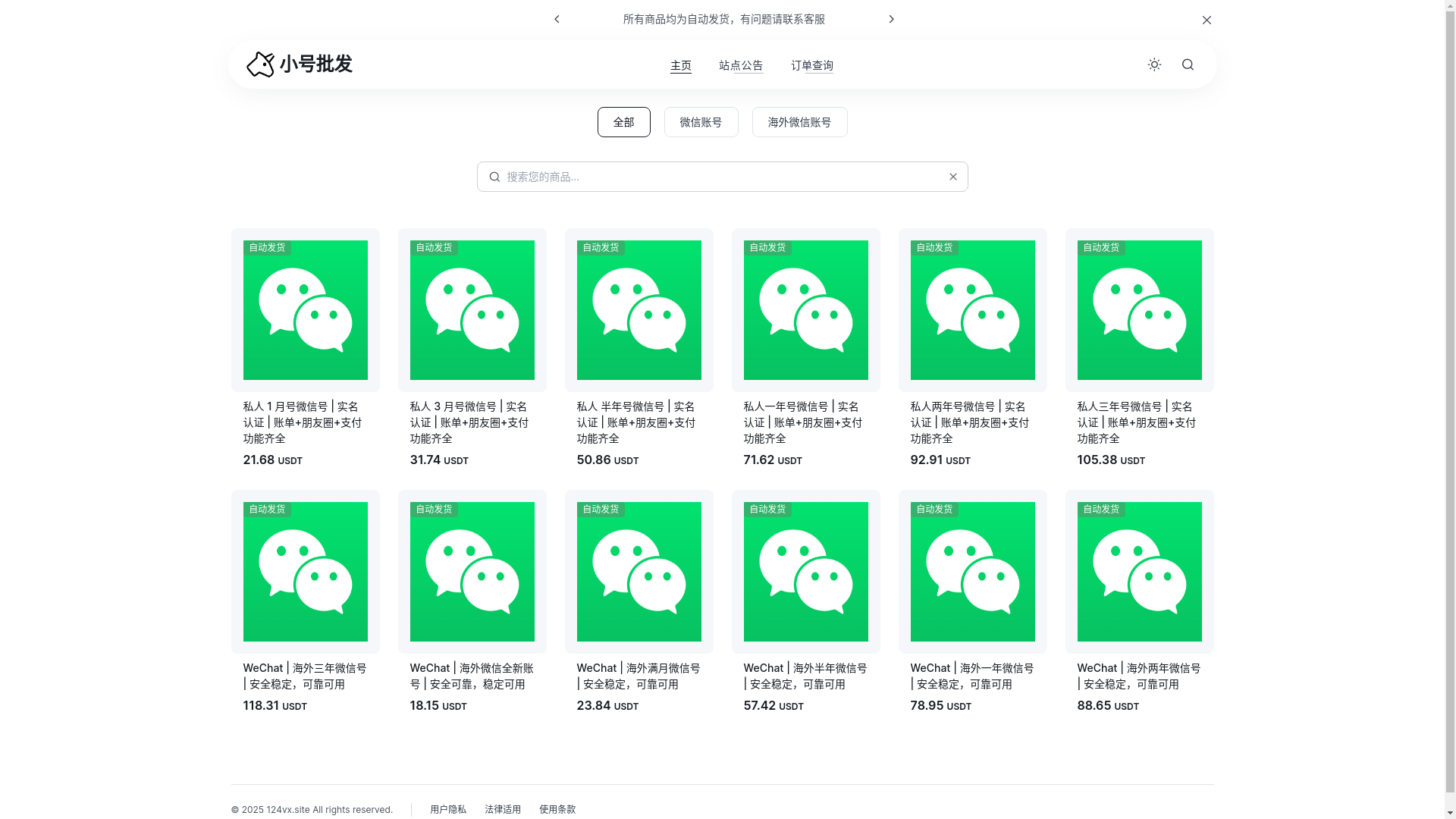Image resolution: width=1456 pixels, height=819 pixels.
Task: Click the 50.86 USDT price
Action: (607, 460)
